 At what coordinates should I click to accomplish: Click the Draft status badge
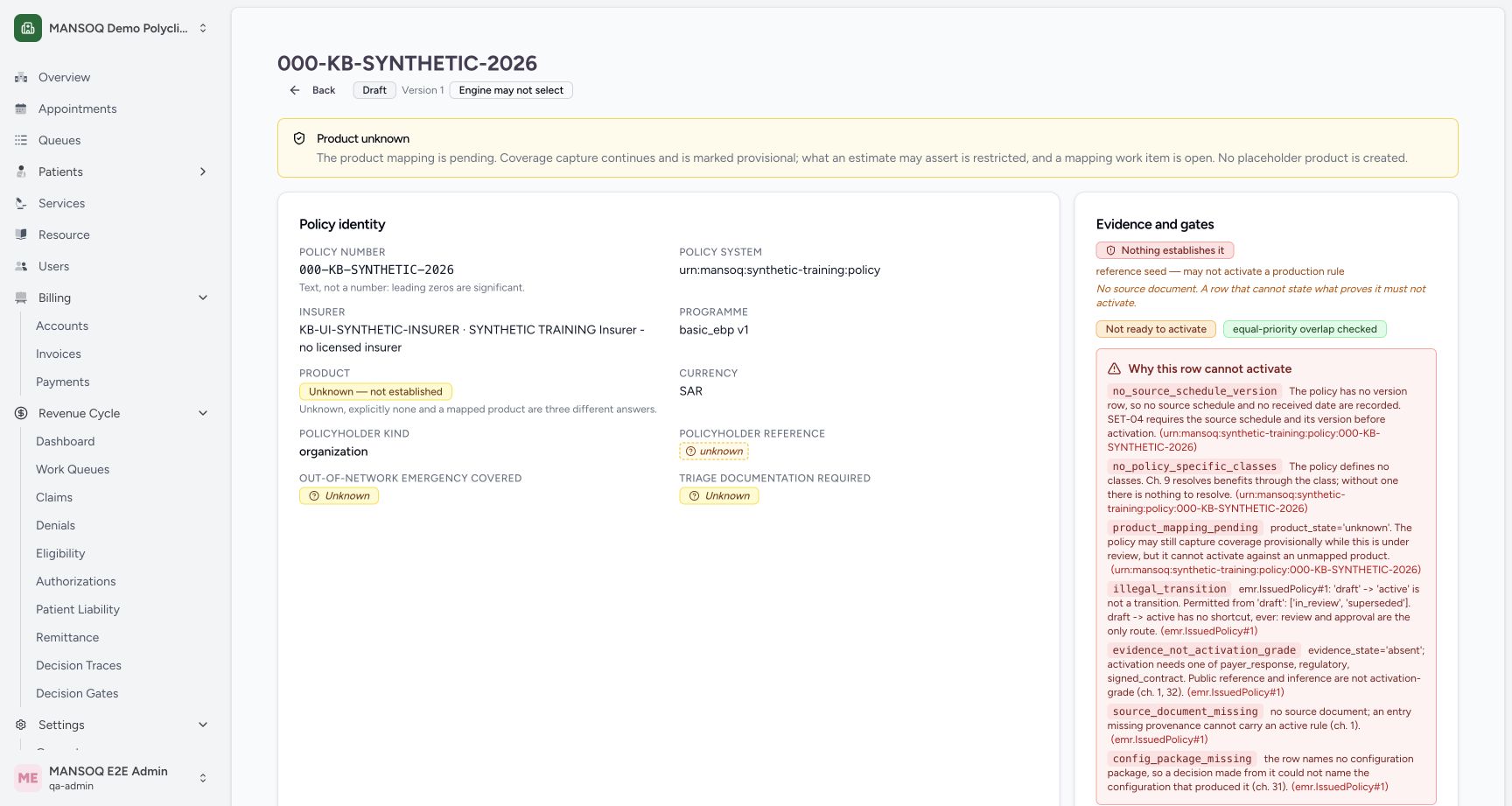[x=374, y=90]
